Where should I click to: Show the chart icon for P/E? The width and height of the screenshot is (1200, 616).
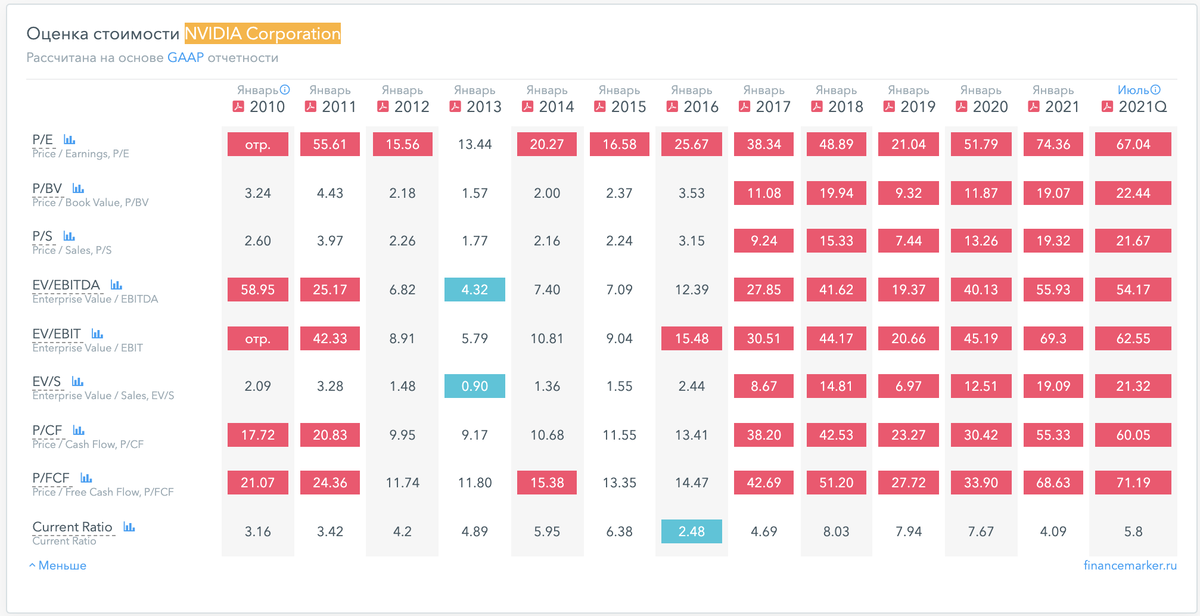pyautogui.click(x=69, y=140)
